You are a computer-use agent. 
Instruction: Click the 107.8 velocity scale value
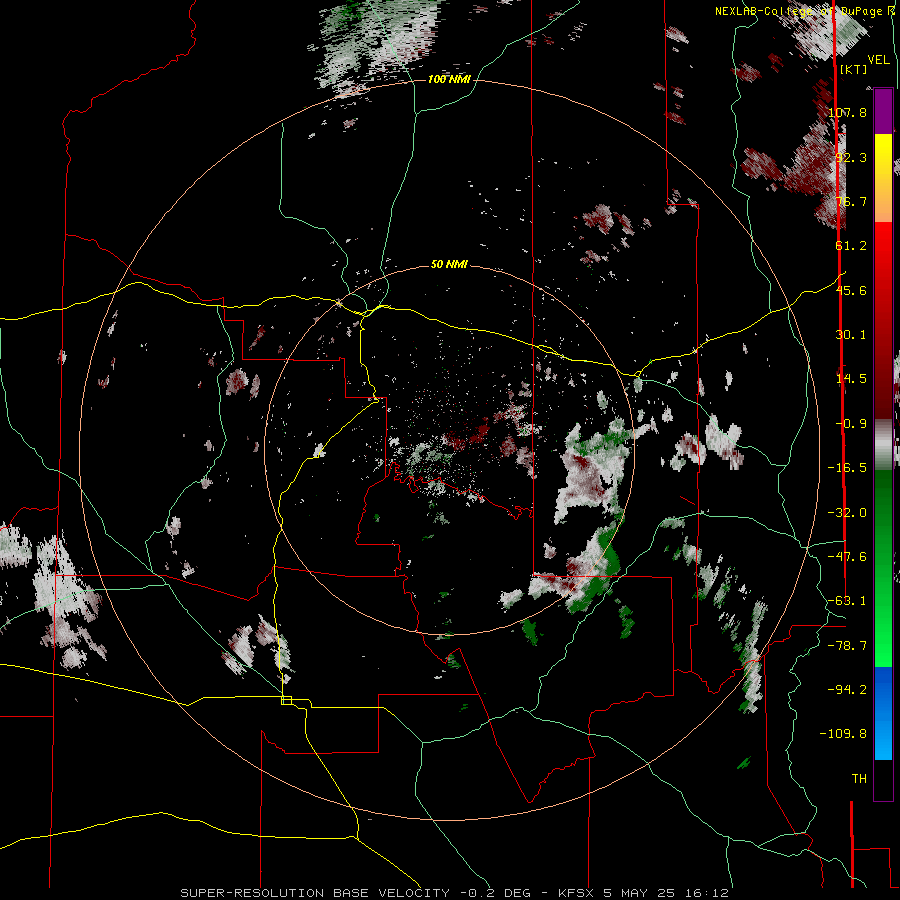tap(847, 112)
